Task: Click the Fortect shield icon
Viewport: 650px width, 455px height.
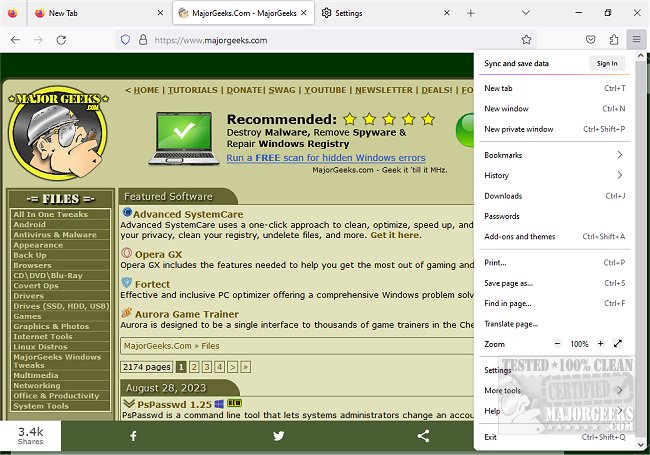Action: [127, 283]
